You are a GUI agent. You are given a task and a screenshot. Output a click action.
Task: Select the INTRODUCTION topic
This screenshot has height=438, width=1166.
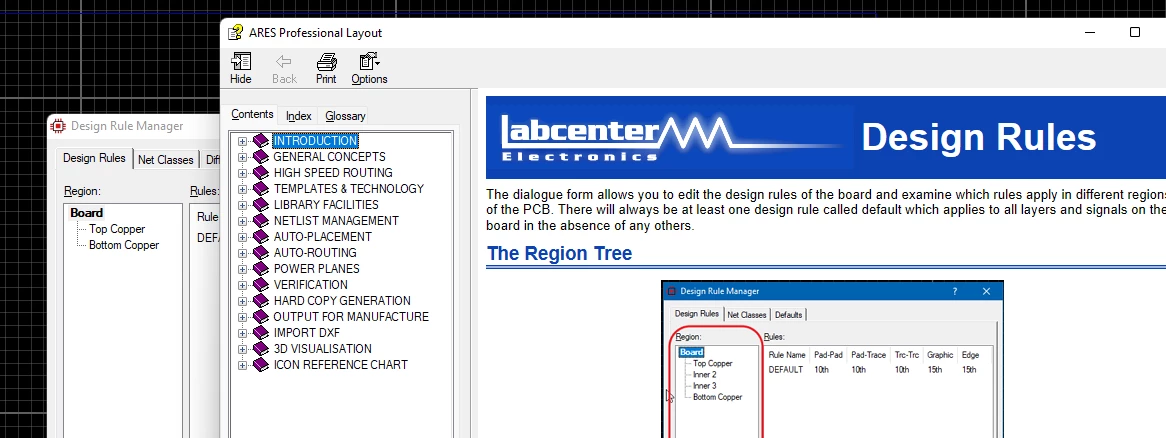(x=315, y=141)
